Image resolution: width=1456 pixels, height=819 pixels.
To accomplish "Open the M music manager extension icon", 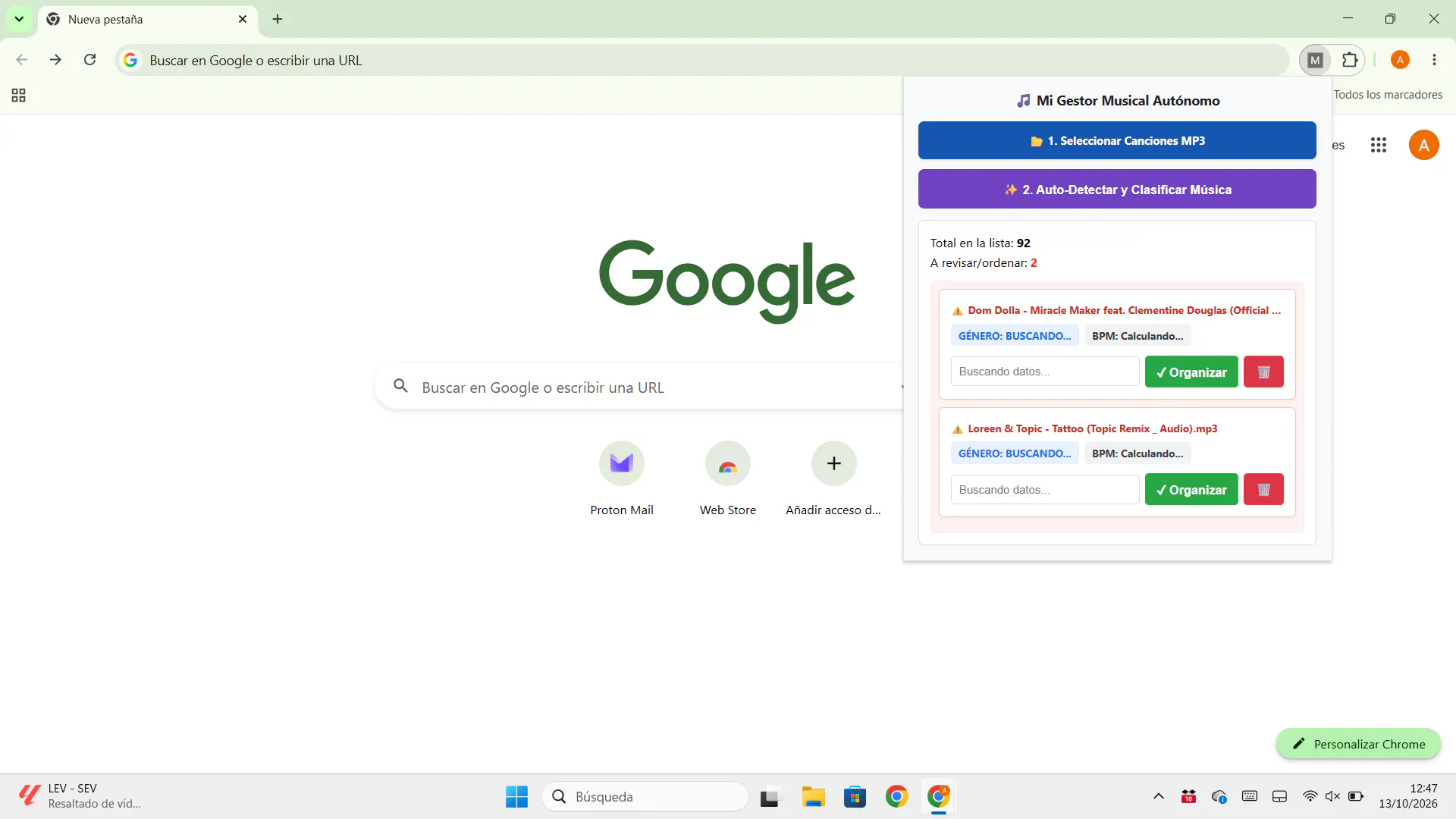I will pos(1316,60).
